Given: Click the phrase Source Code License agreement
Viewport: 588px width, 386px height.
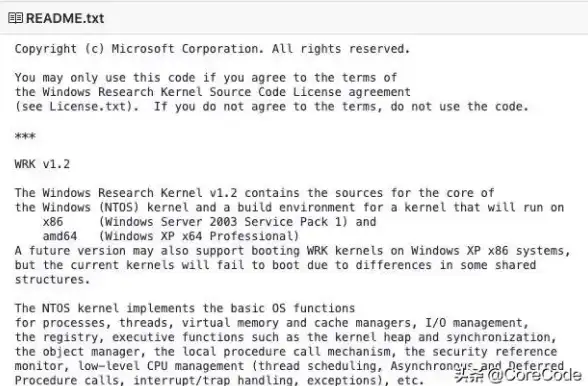Looking at the screenshot, I should coord(310,92).
